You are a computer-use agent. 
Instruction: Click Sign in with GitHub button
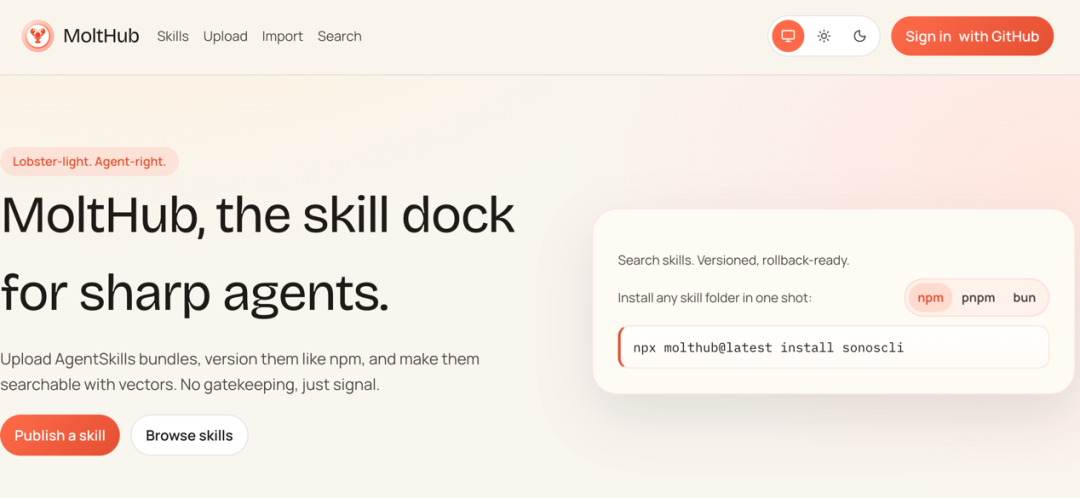tap(972, 36)
